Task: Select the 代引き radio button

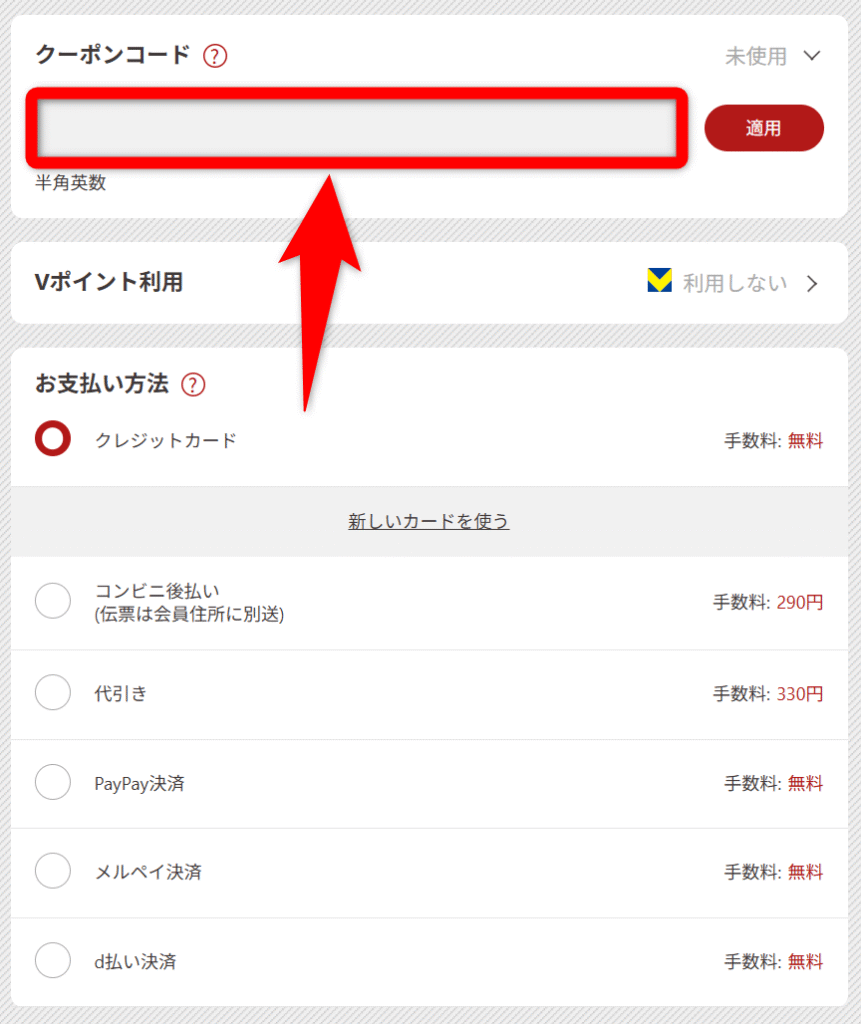Action: [x=53, y=692]
